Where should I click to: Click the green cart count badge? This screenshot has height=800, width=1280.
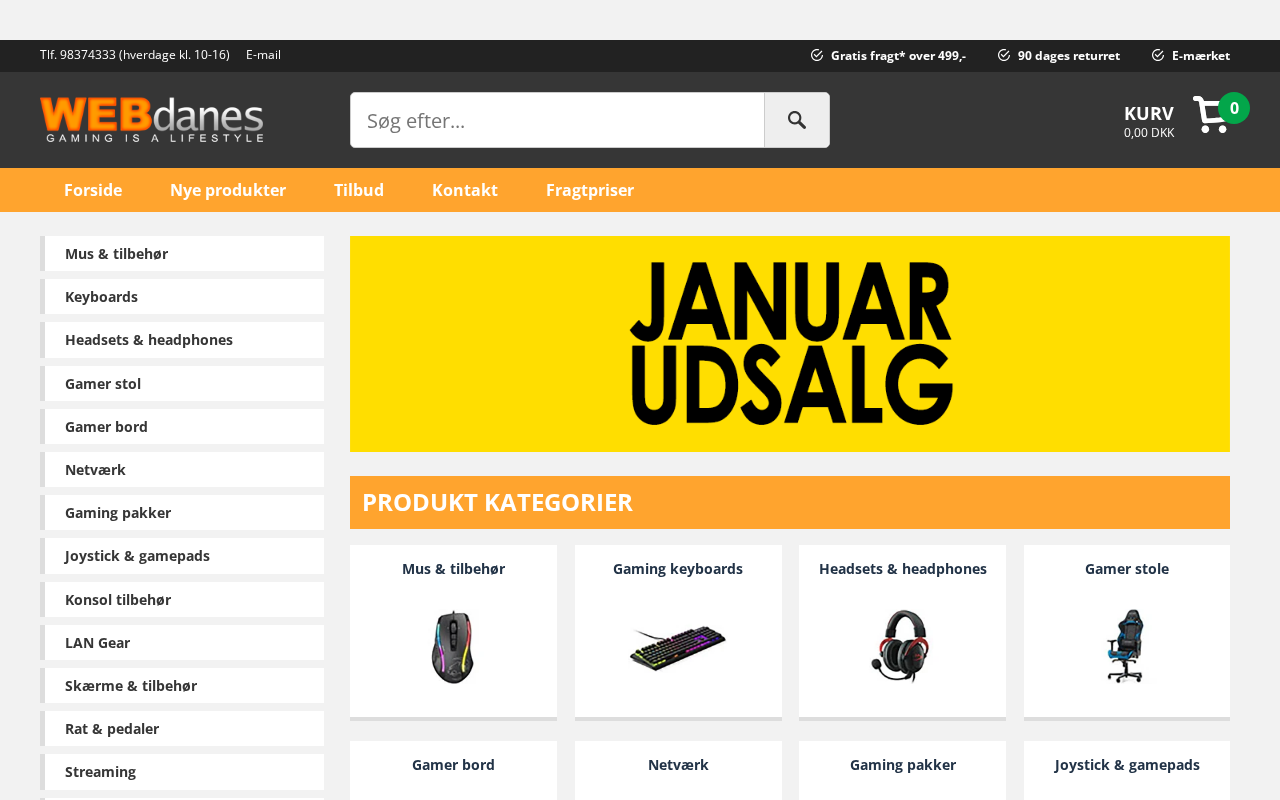point(1234,108)
